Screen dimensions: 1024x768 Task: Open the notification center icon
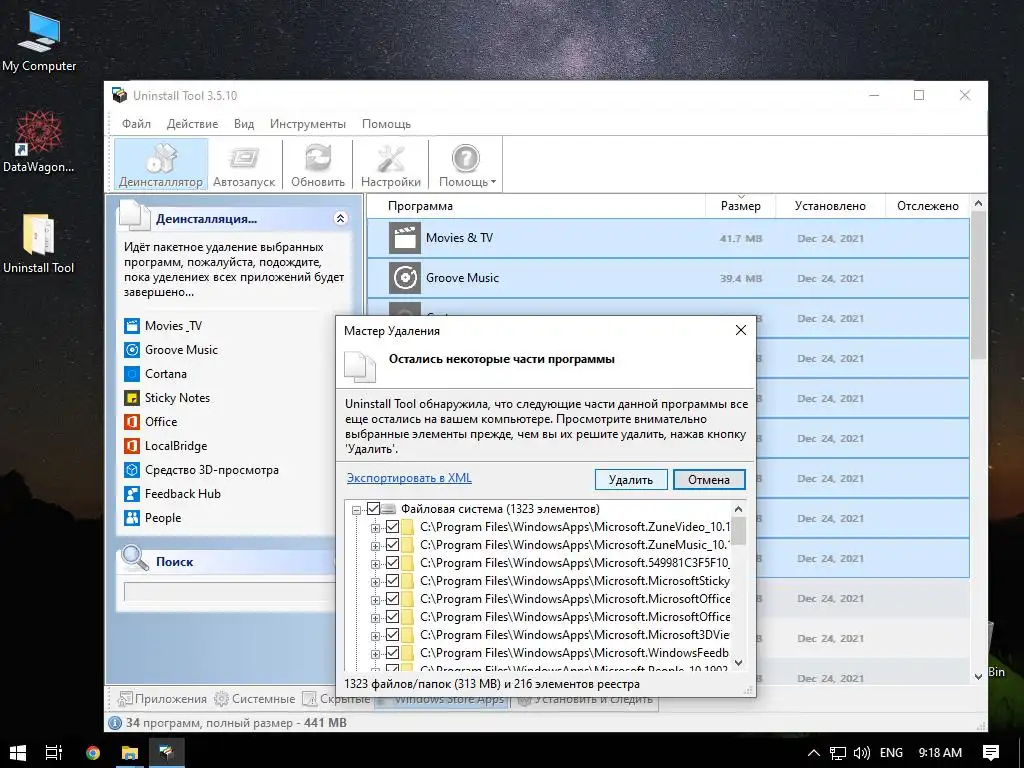991,753
